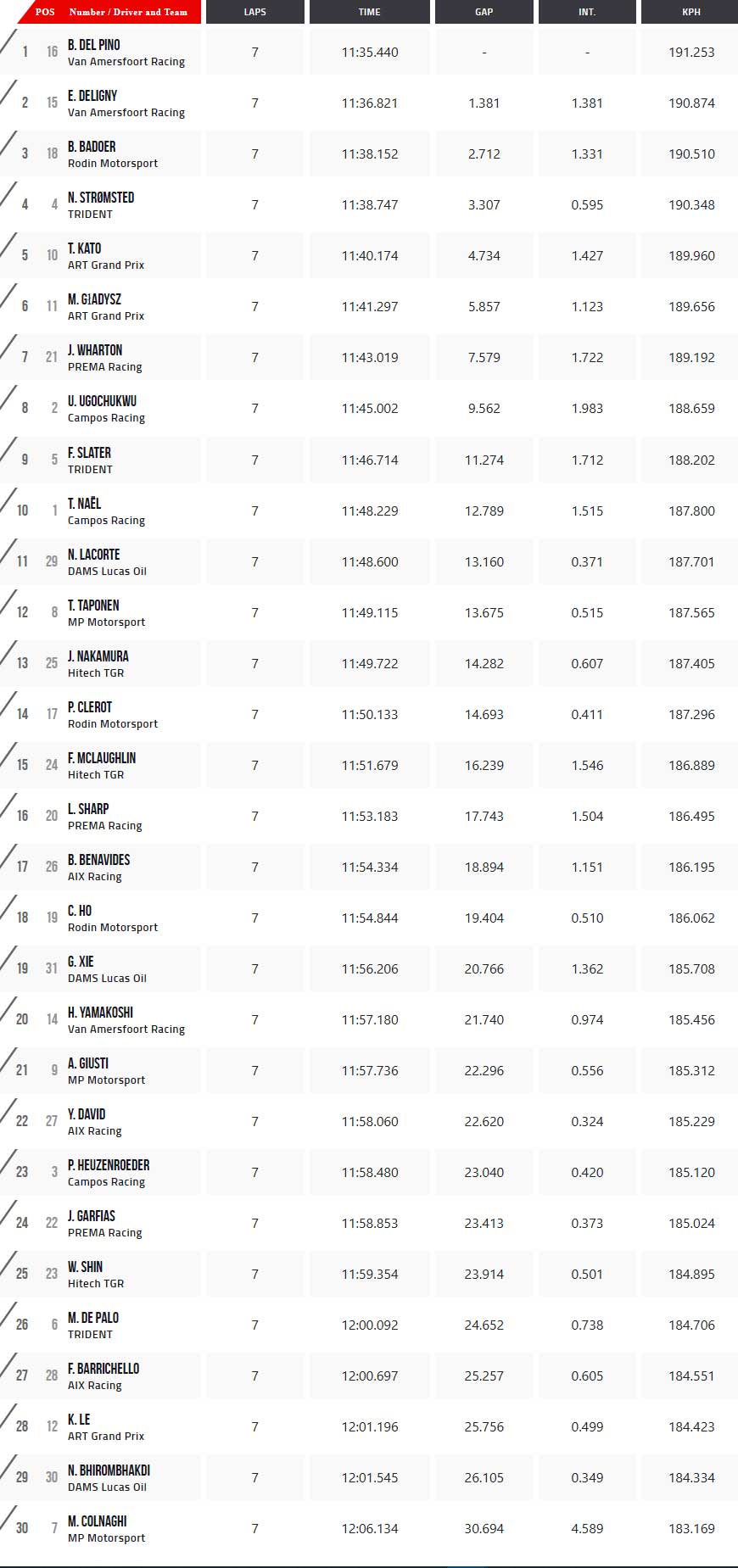
Task: Open P. HEUZENROEDER's driver entry
Action: [x=109, y=1165]
